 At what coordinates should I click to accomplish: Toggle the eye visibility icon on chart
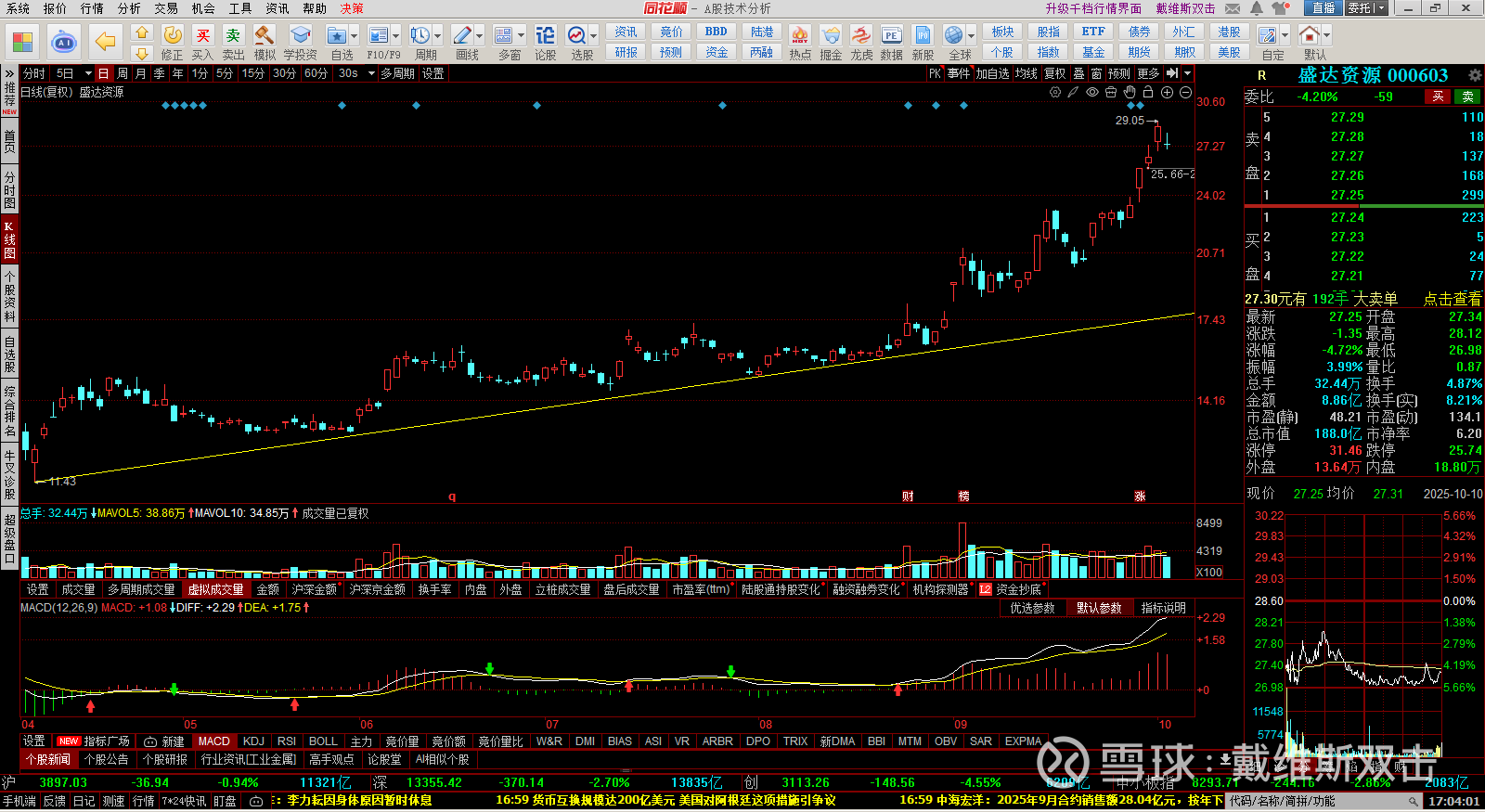click(1092, 92)
